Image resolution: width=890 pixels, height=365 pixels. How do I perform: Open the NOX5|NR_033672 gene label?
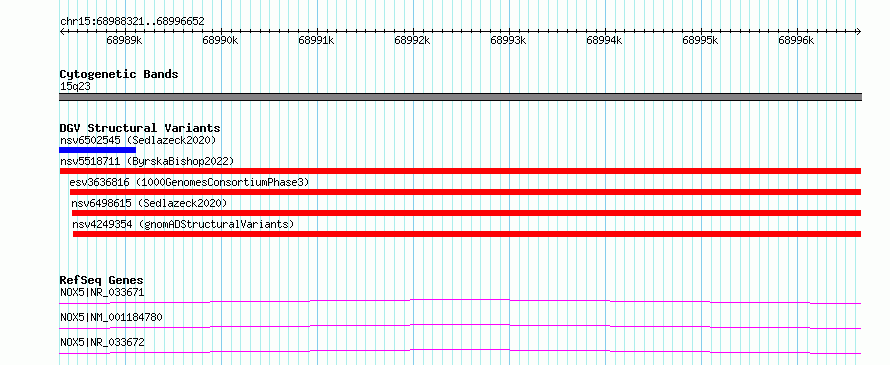coord(102,342)
